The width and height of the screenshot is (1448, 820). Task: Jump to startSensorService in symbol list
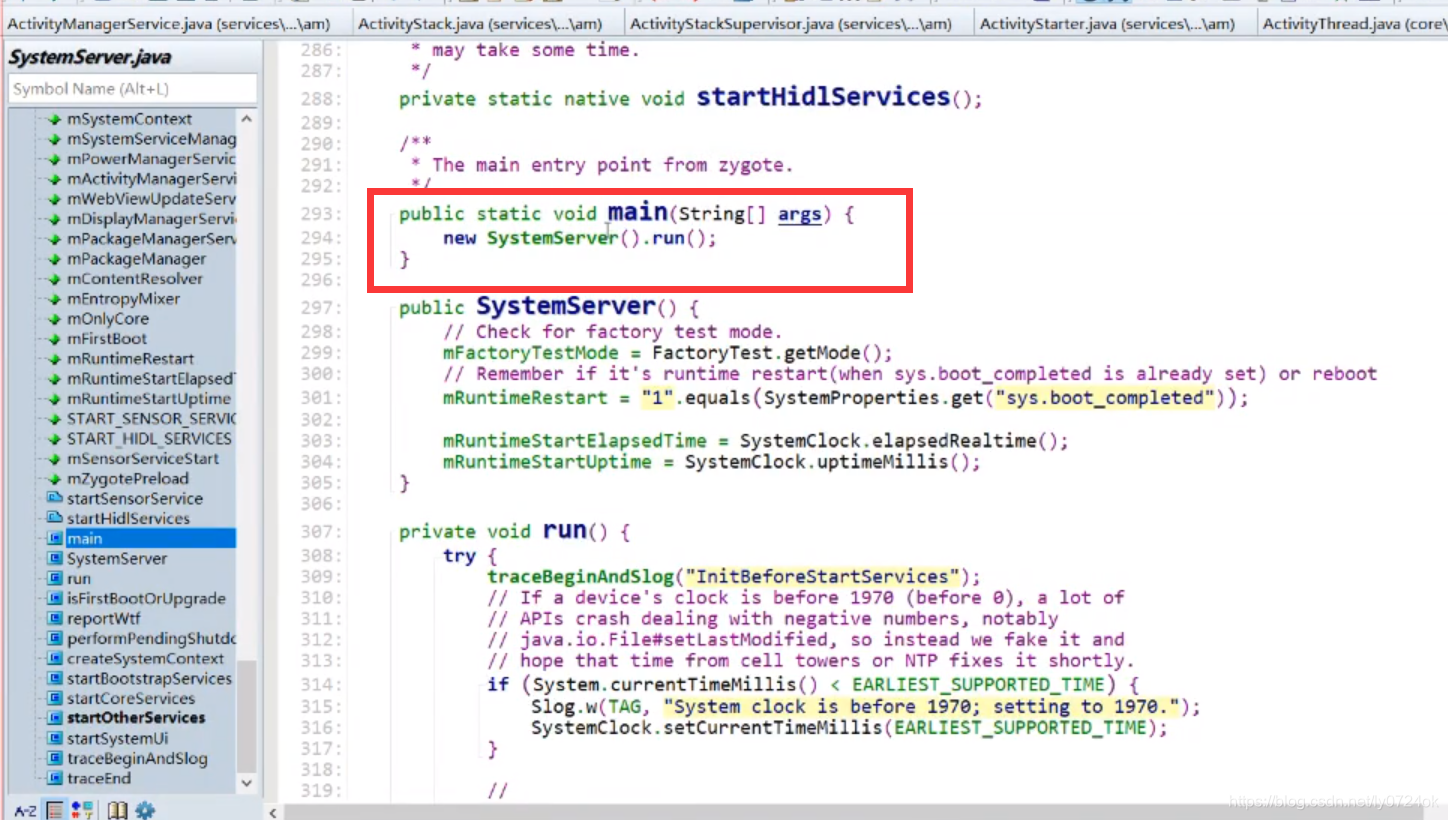pyautogui.click(x=135, y=499)
